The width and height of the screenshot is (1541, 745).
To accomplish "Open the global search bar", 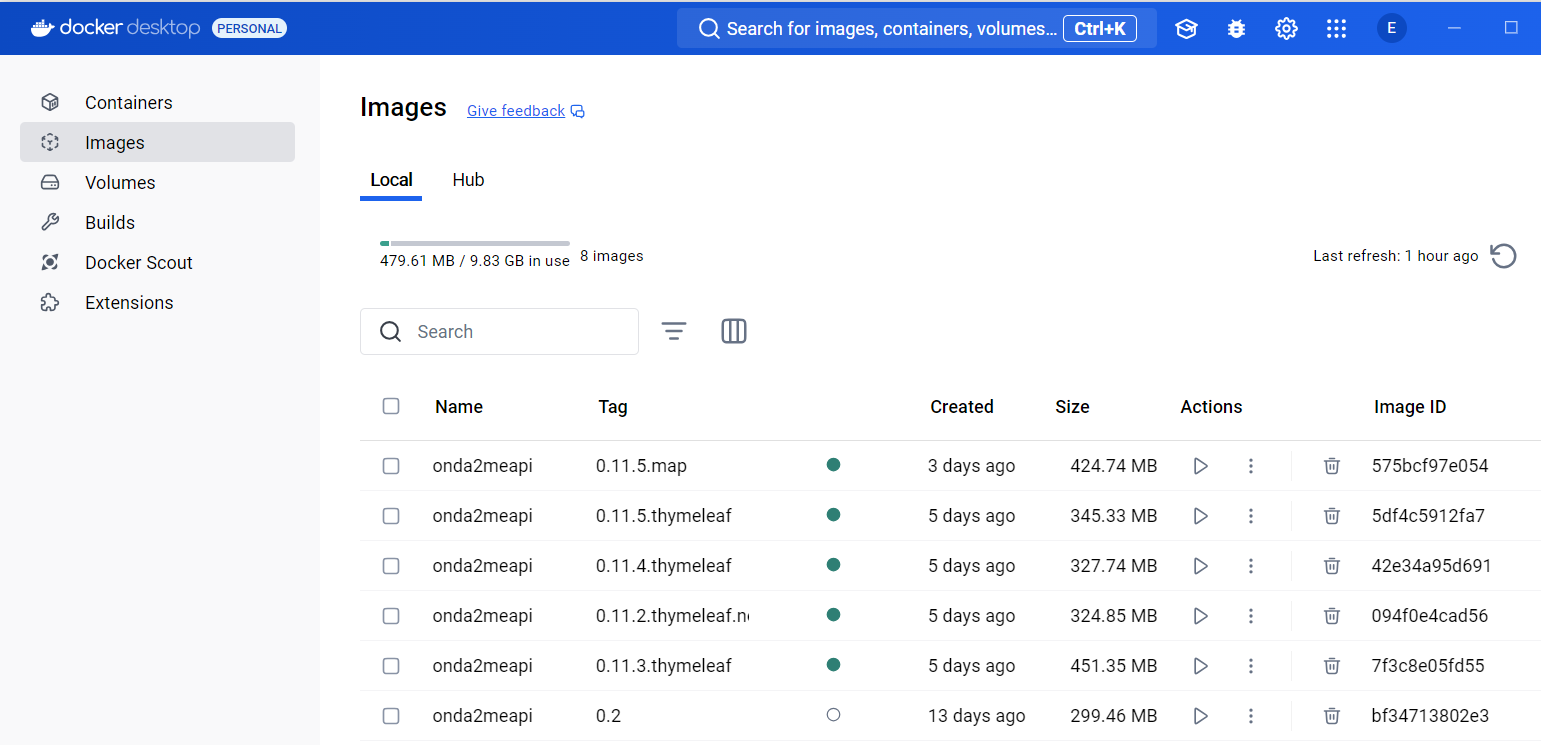I will (x=917, y=28).
